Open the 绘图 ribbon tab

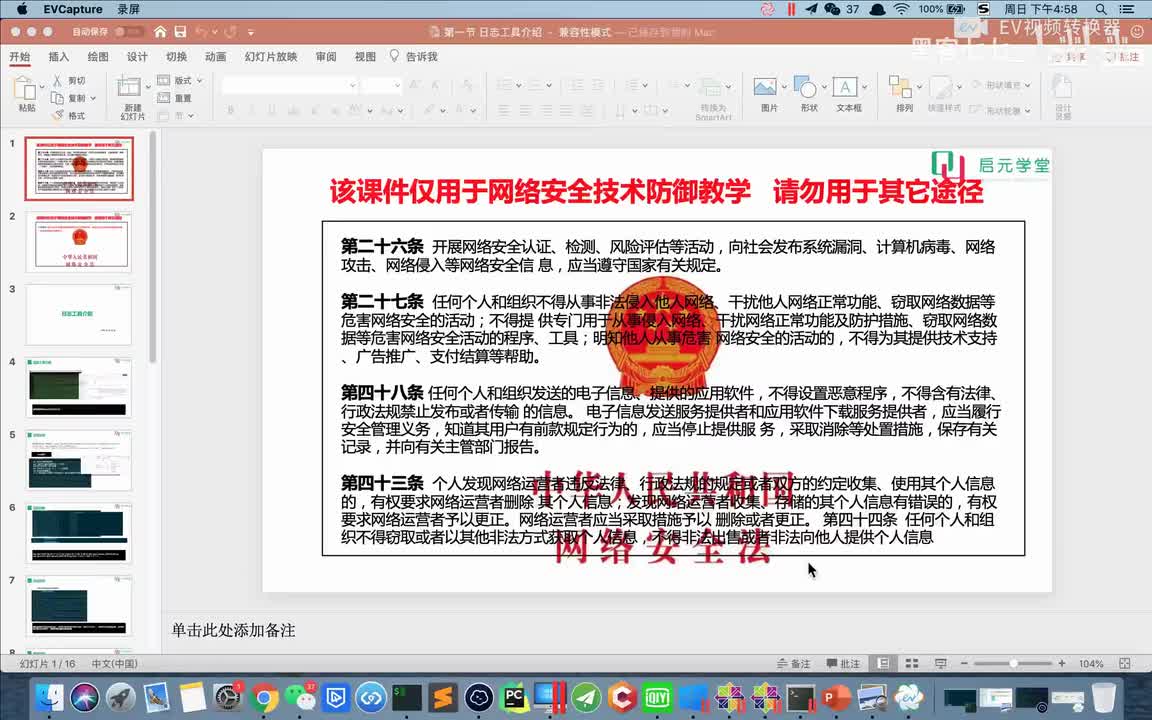[98, 57]
